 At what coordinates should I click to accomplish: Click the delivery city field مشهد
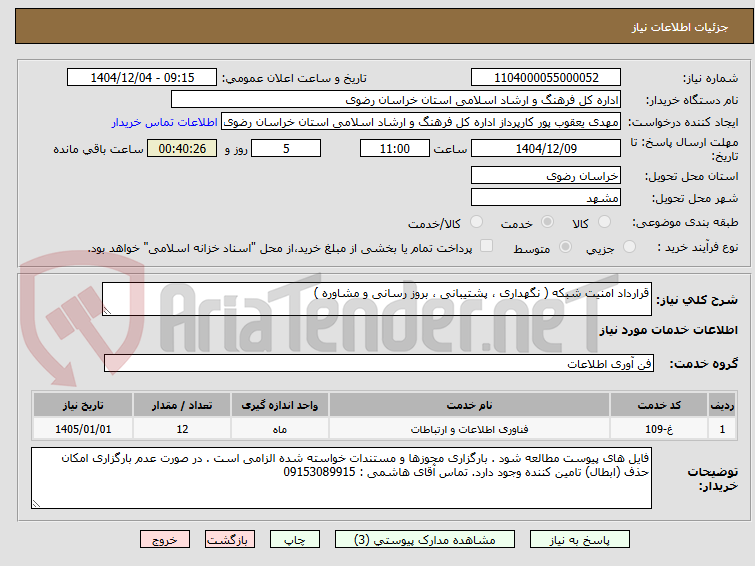(x=546, y=197)
